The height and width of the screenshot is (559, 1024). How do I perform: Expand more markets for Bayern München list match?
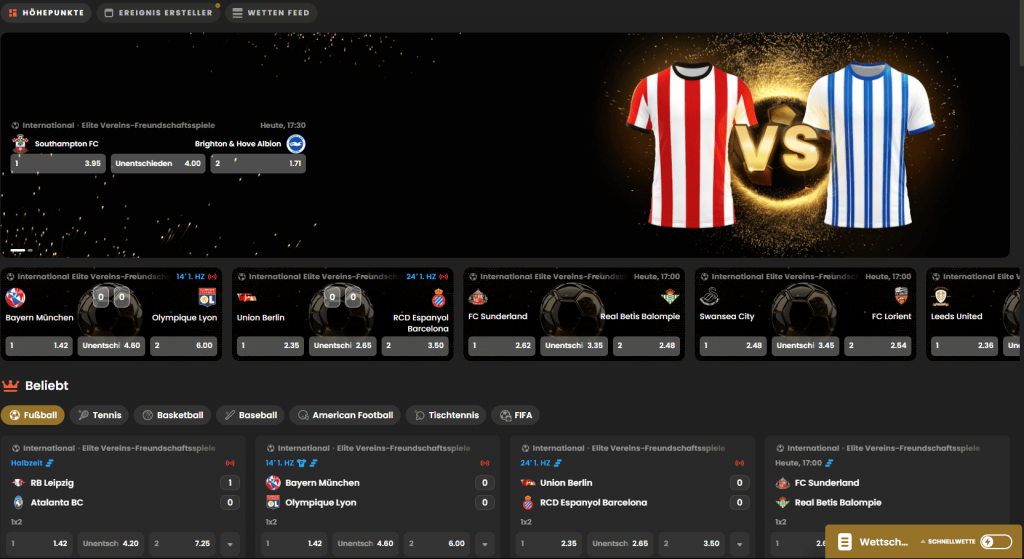[485, 544]
